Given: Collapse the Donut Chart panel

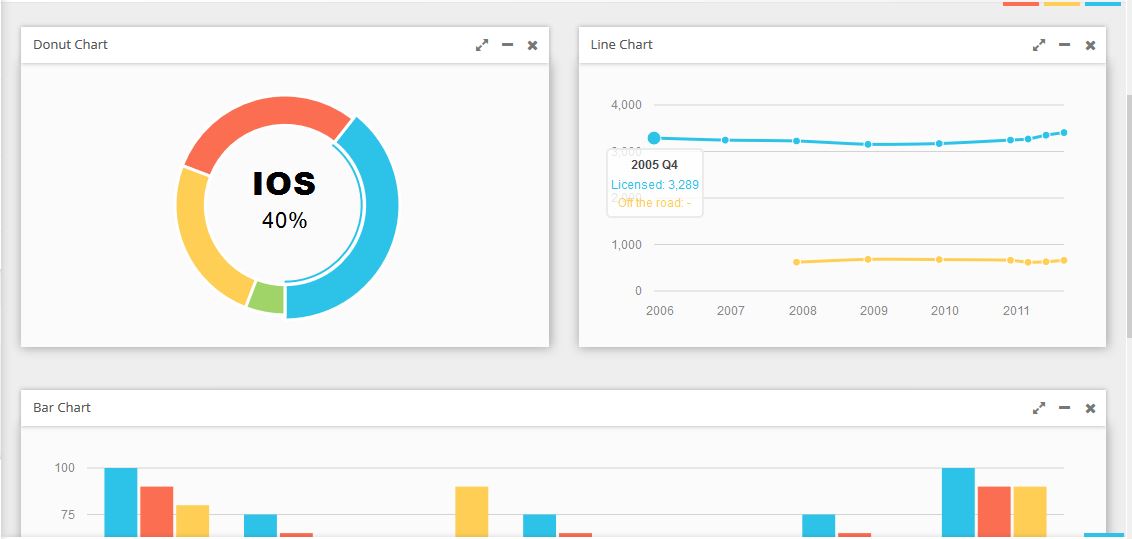Looking at the screenshot, I should pos(508,45).
